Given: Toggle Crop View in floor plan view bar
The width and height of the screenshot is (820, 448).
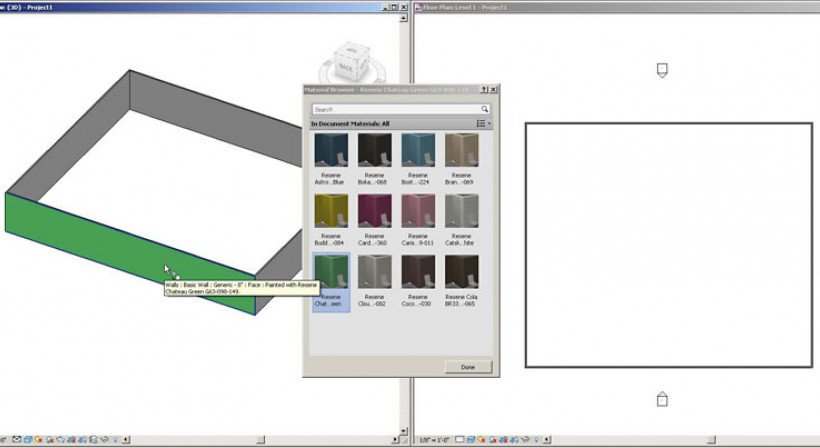Looking at the screenshot, I should tap(504, 440).
